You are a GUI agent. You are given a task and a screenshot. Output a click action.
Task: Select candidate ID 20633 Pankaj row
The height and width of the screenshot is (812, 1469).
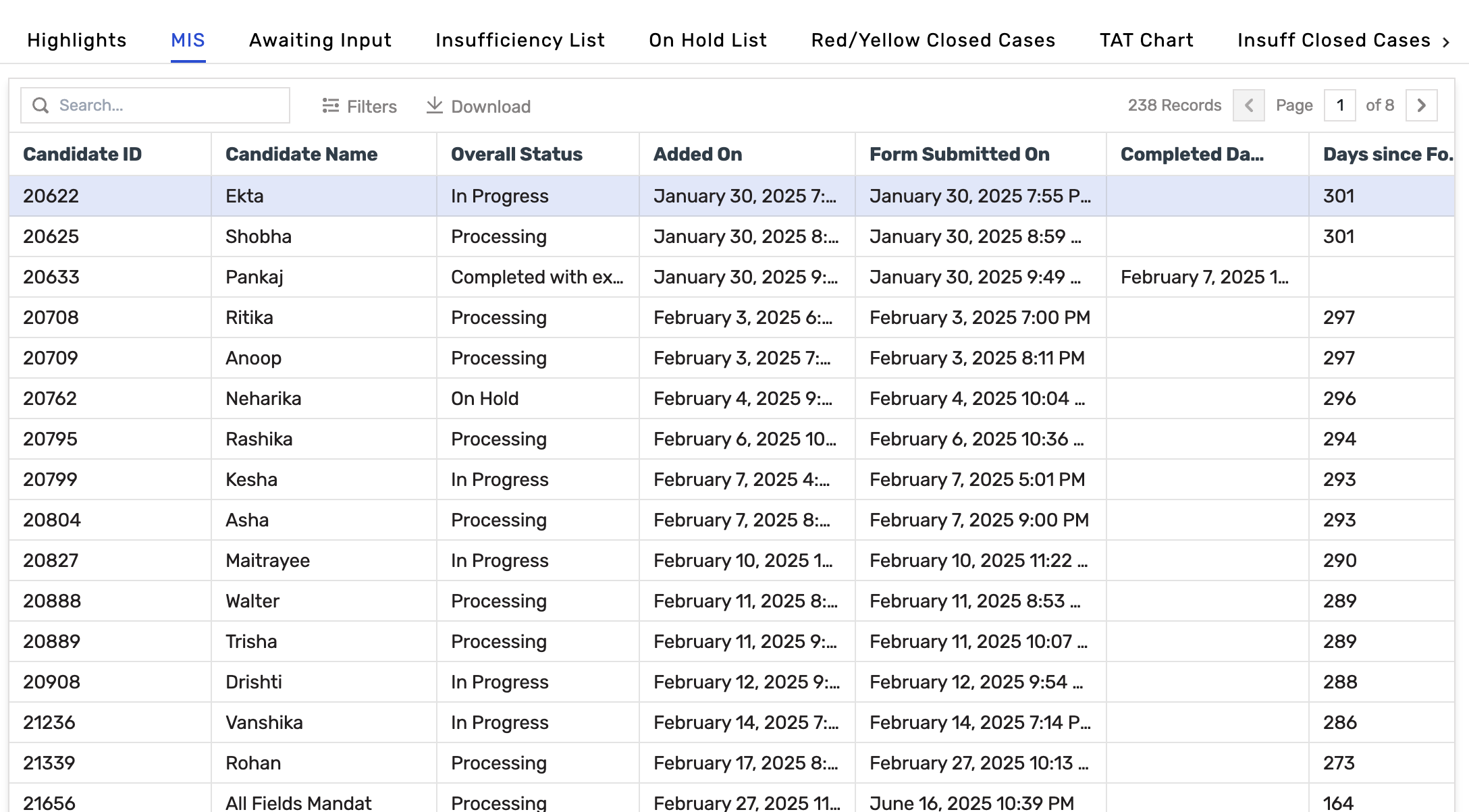pos(254,277)
